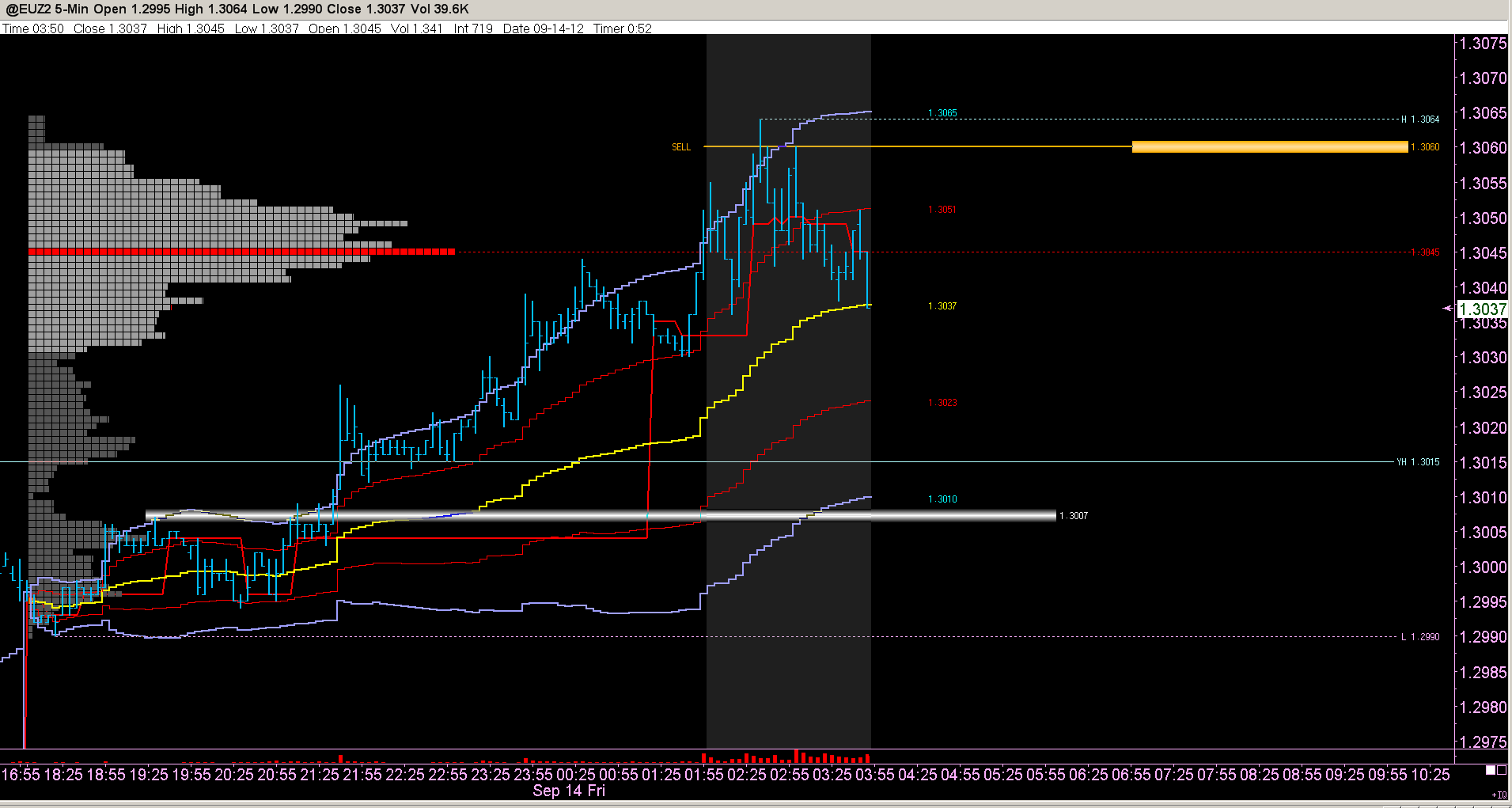Screen dimensions: 1512x808
Task: Click 1.3020 on the price axis
Action: [1483, 428]
